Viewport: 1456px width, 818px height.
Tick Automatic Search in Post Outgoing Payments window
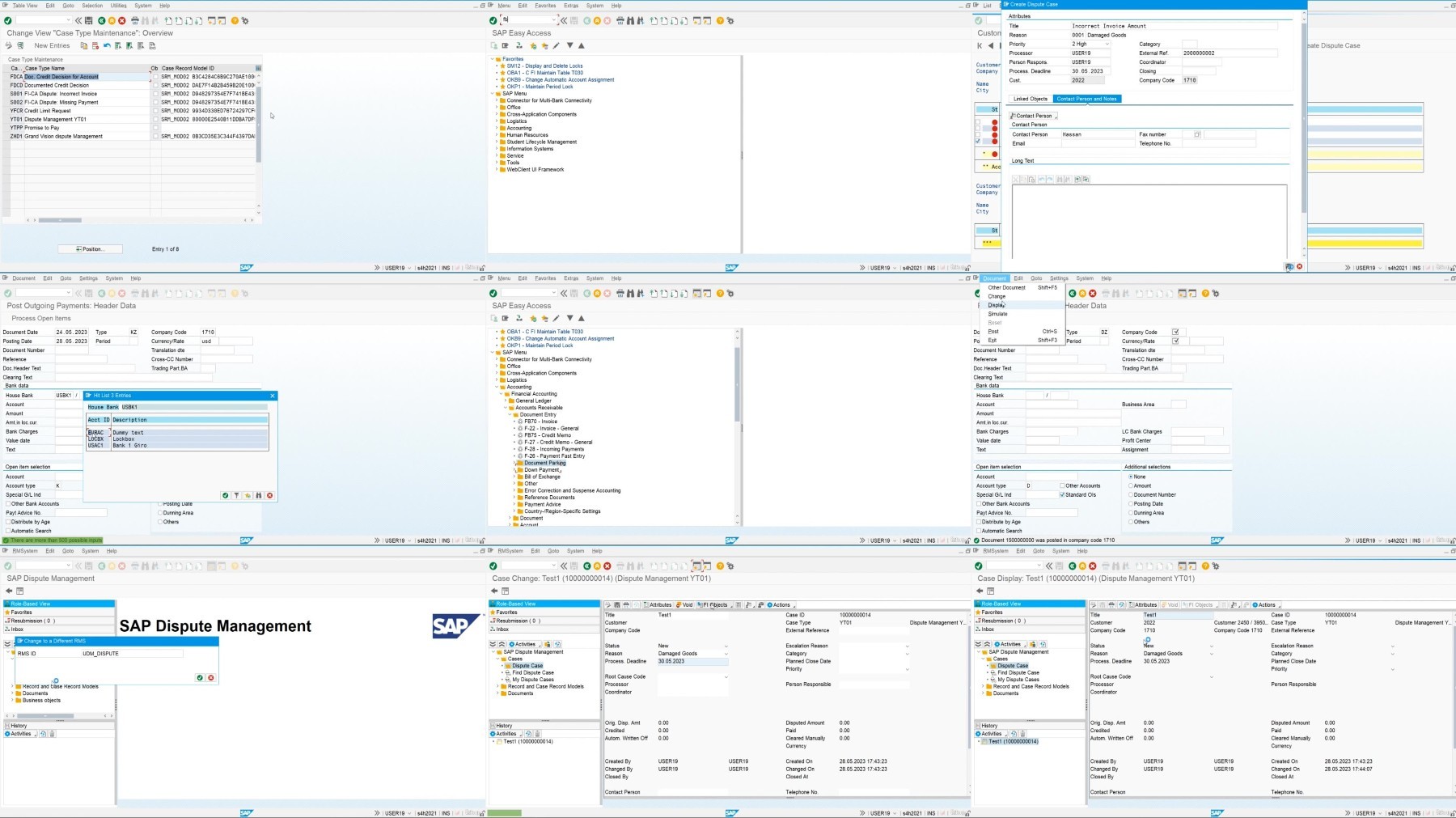point(8,531)
